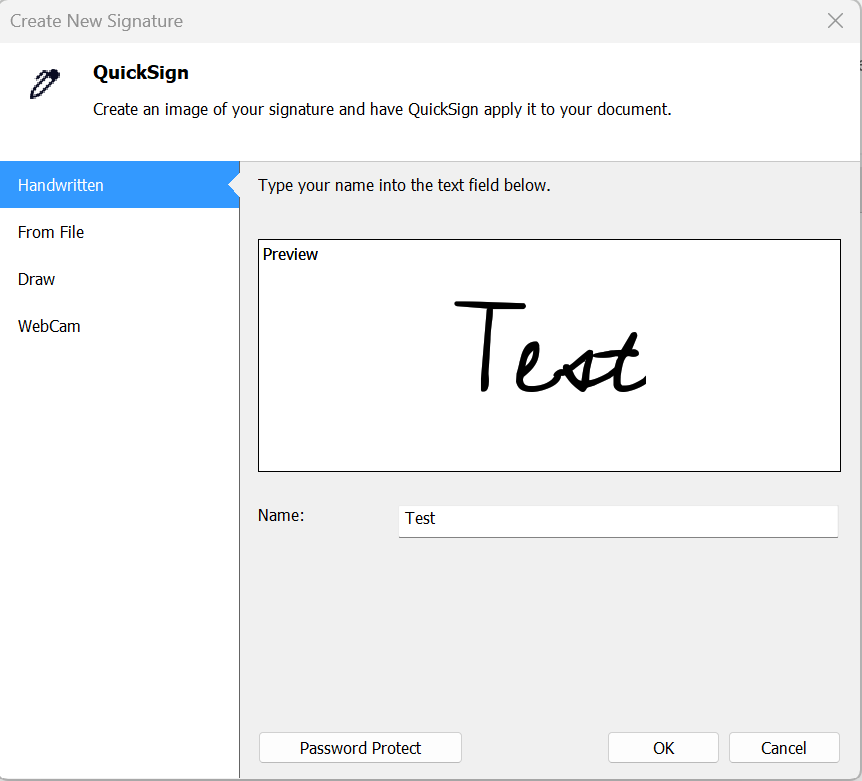Viewport: 862px width, 781px height.
Task: Click the Create New Signature title text
Action: pyautogui.click(x=96, y=21)
